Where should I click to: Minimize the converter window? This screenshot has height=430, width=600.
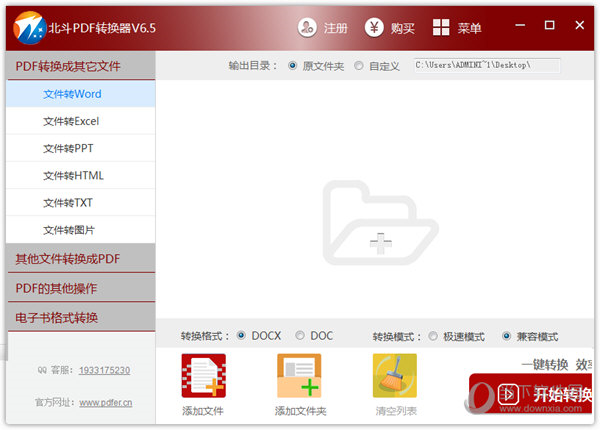(x=520, y=25)
